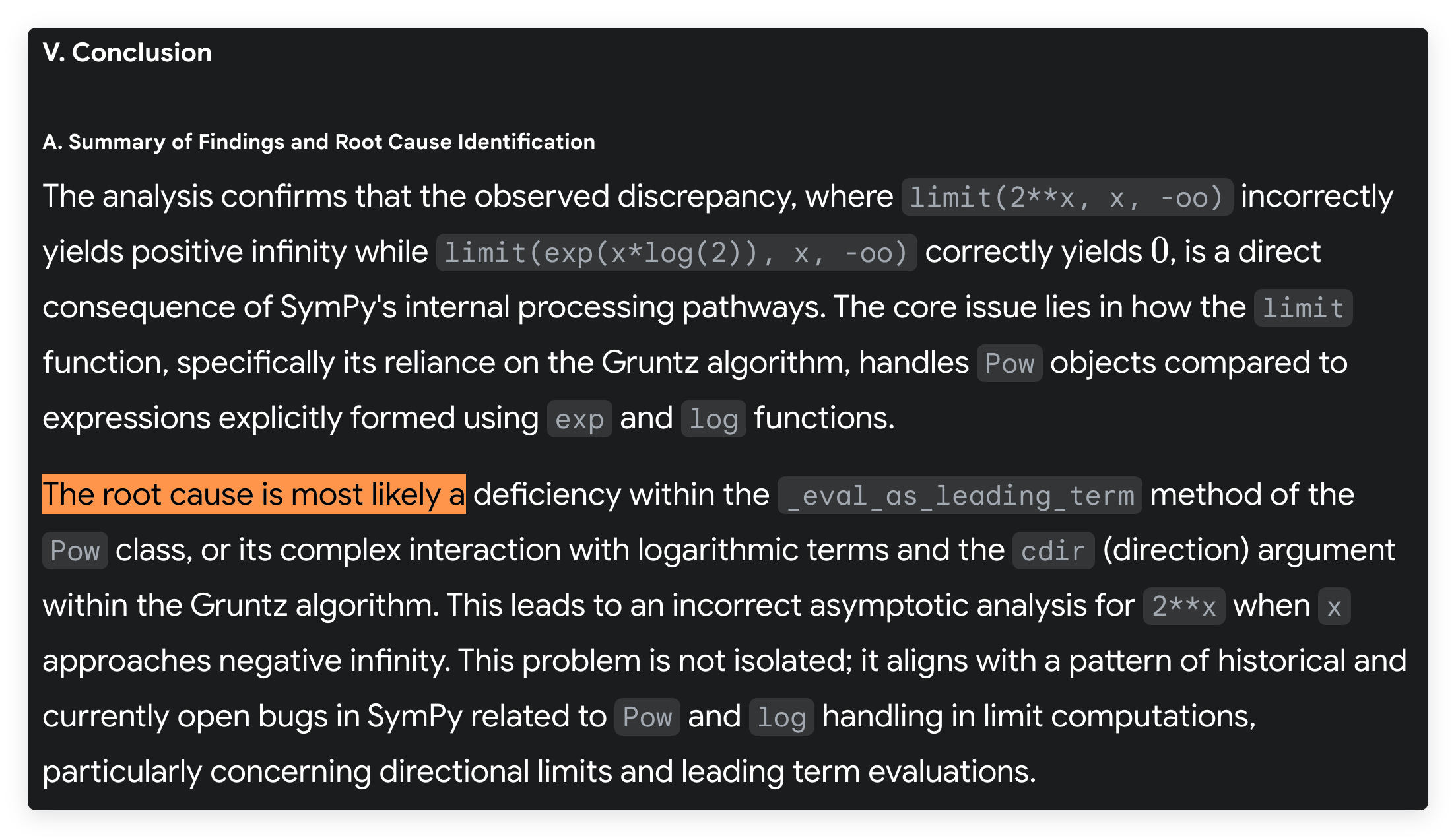The height and width of the screenshot is (838, 1456).
Task: Click the 'Pow' code chip after 'handles'
Action: click(1009, 364)
